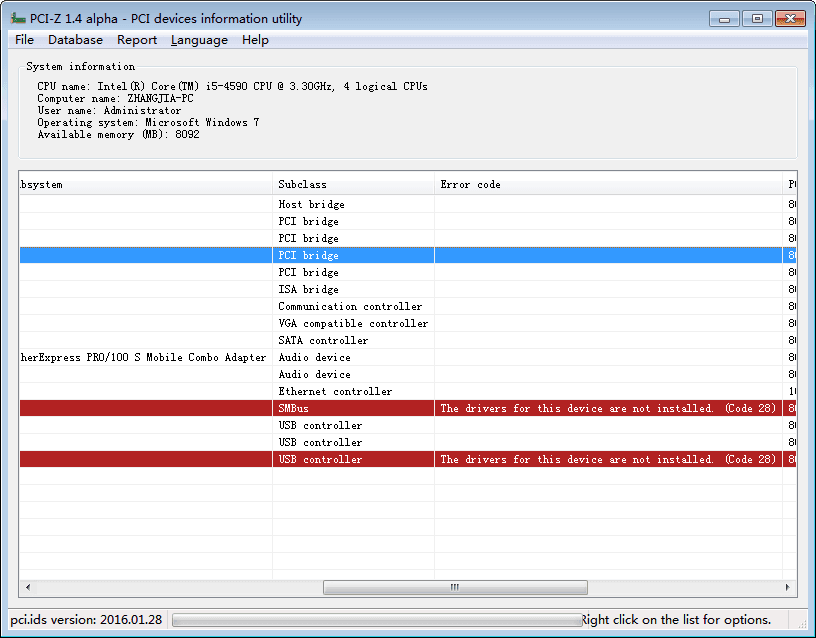Open the File menu
This screenshot has height=638, width=816.
24,40
